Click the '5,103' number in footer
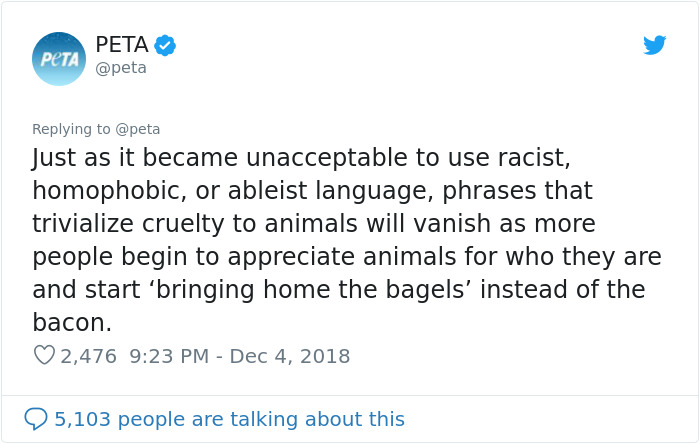This screenshot has width=700, height=444. pyautogui.click(x=82, y=419)
